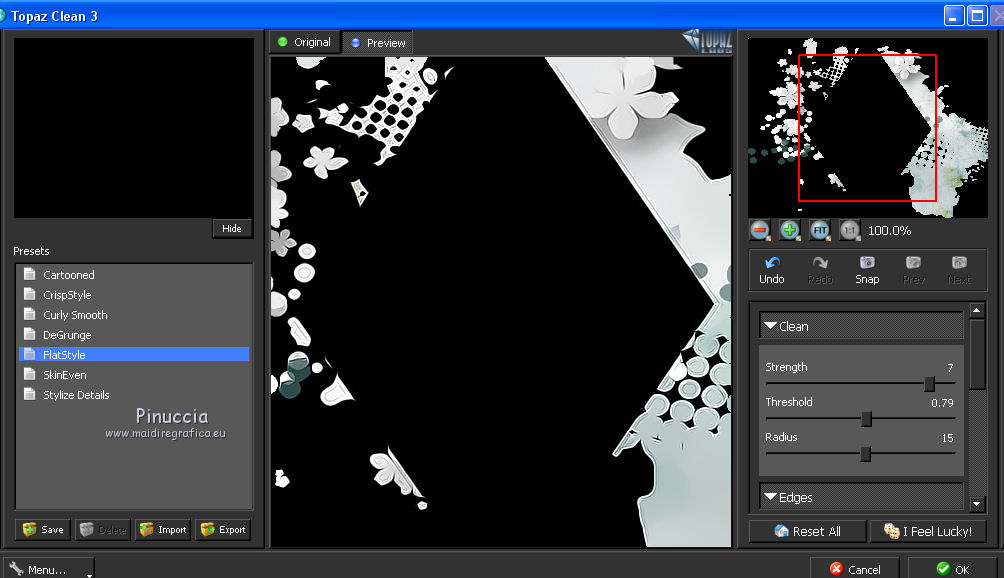Go to Prev snapshot
Image resolution: width=1004 pixels, height=578 pixels.
coord(914,270)
